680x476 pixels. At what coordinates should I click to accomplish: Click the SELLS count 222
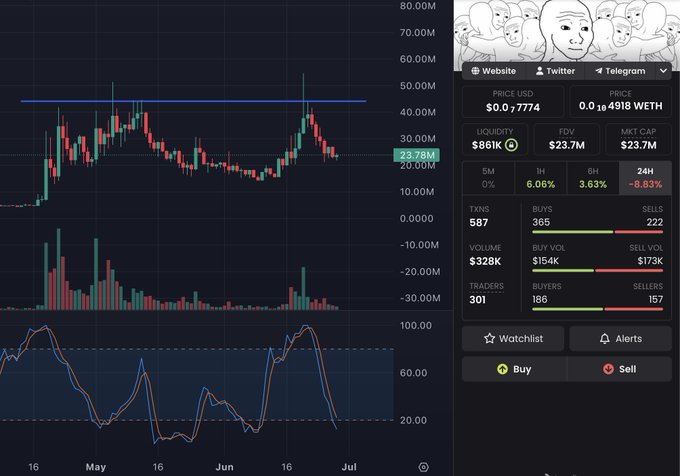click(654, 222)
